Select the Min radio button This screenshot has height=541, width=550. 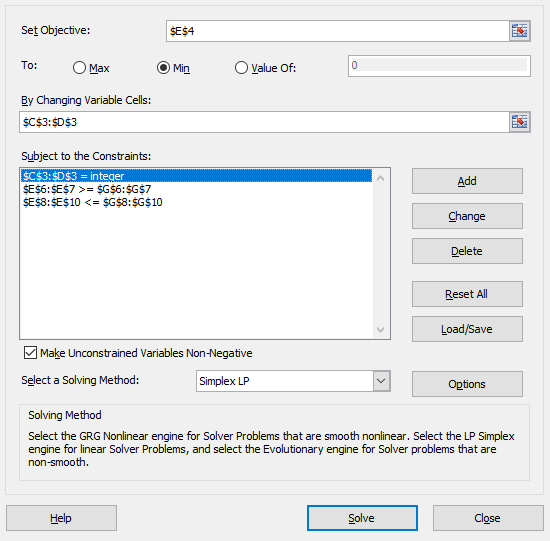coord(163,67)
